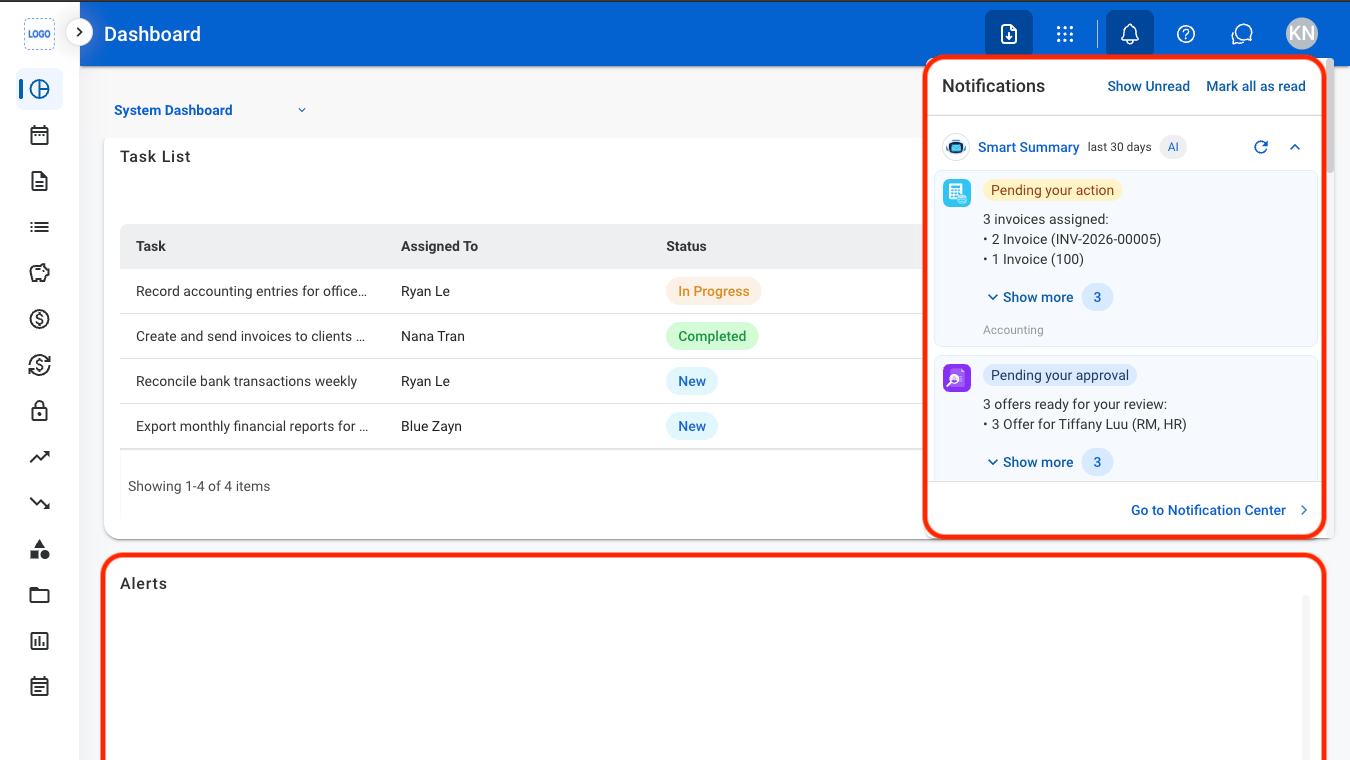The width and height of the screenshot is (1350, 760).
Task: Collapse the Smart Summary section
Action: tap(1295, 147)
